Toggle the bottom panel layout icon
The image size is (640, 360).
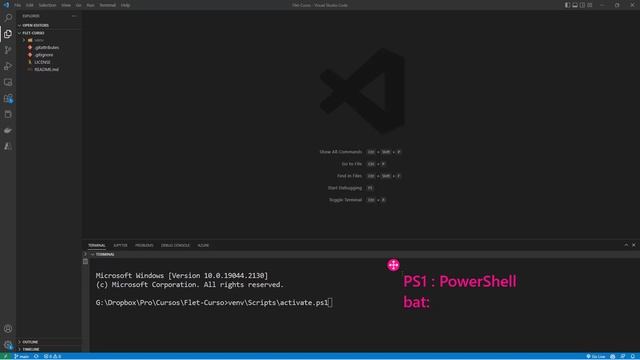pos(575,5)
